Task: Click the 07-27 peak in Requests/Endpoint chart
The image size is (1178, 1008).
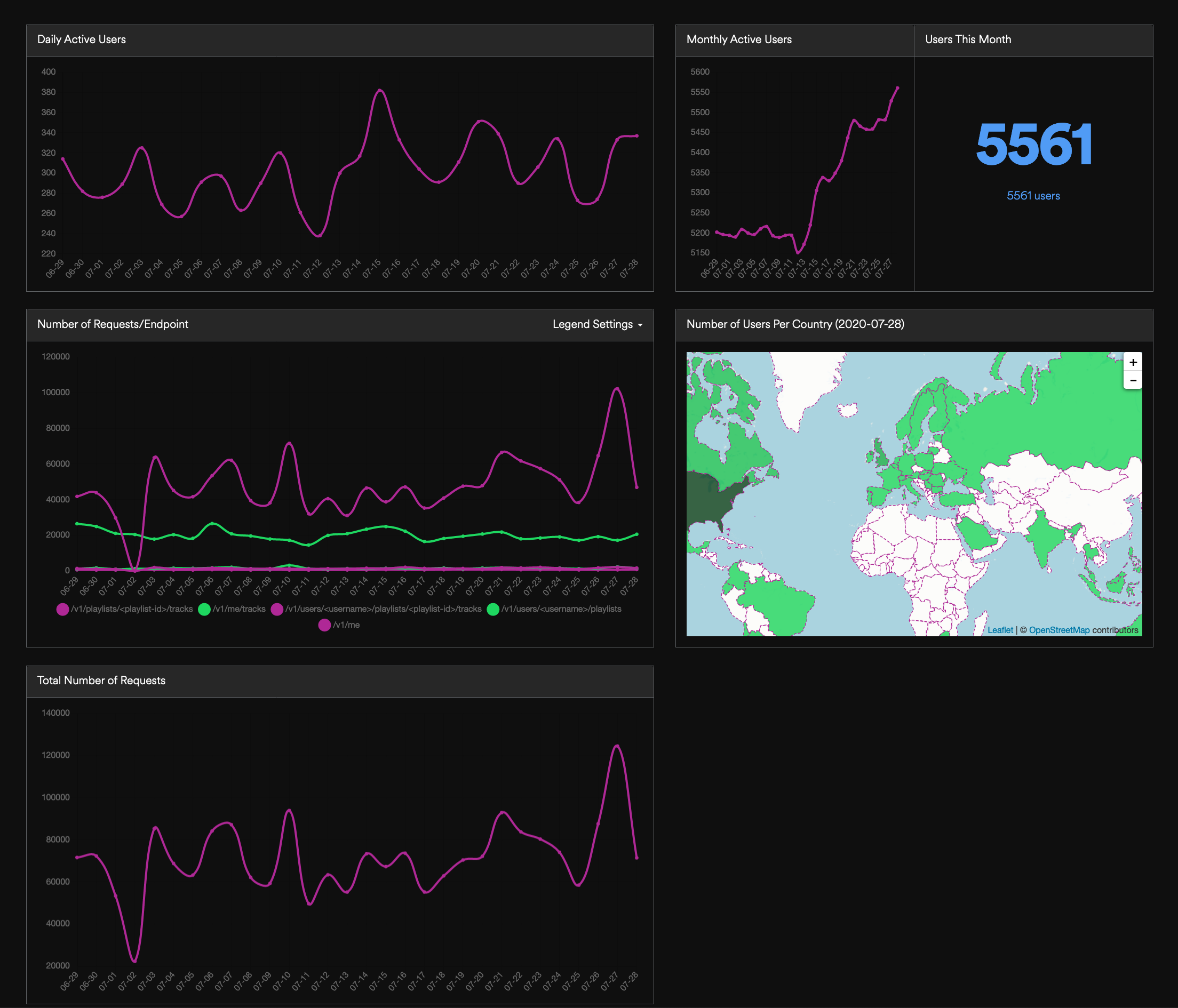Action: pyautogui.click(x=617, y=388)
